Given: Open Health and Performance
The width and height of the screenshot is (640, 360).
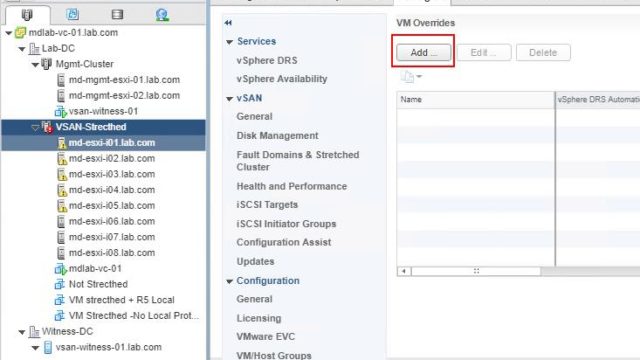Looking at the screenshot, I should (x=291, y=186).
